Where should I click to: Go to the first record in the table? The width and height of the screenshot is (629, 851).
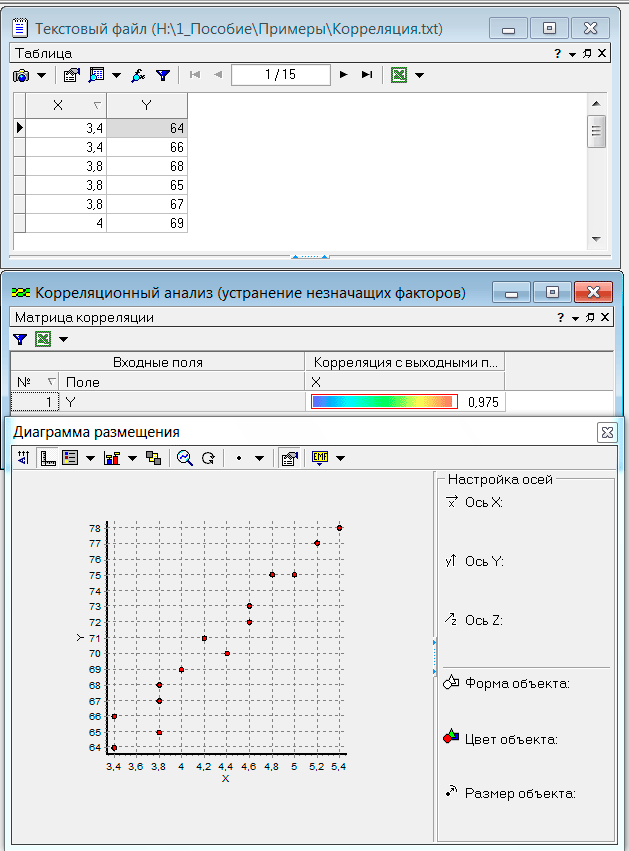(195, 75)
